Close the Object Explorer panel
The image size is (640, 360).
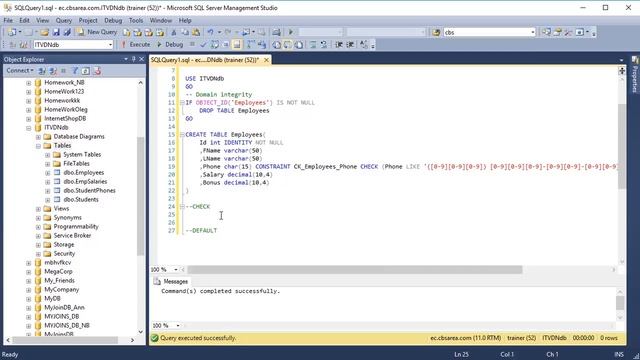point(141,59)
